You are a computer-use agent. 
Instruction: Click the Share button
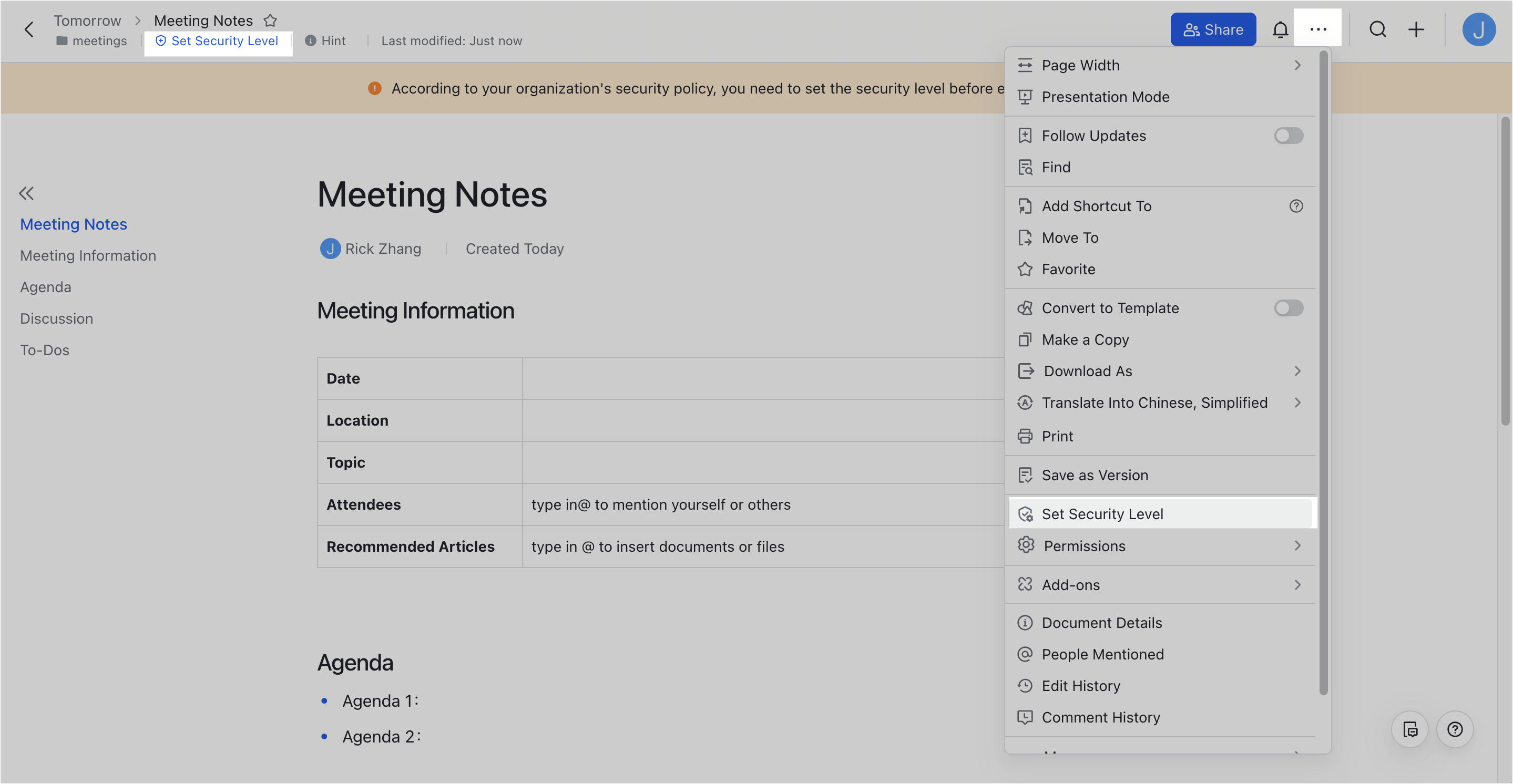coord(1213,29)
